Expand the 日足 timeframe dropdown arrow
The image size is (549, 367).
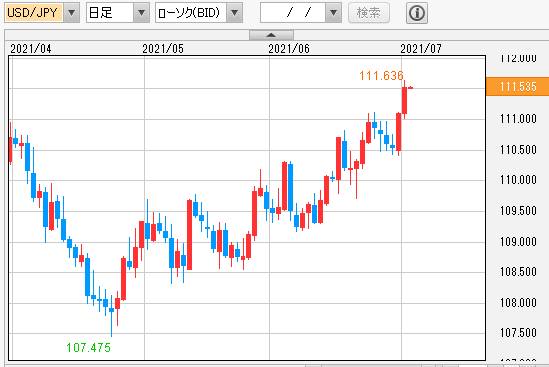point(141,13)
